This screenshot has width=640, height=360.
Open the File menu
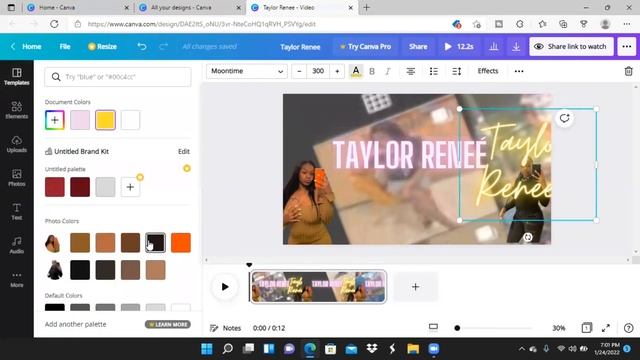point(65,47)
